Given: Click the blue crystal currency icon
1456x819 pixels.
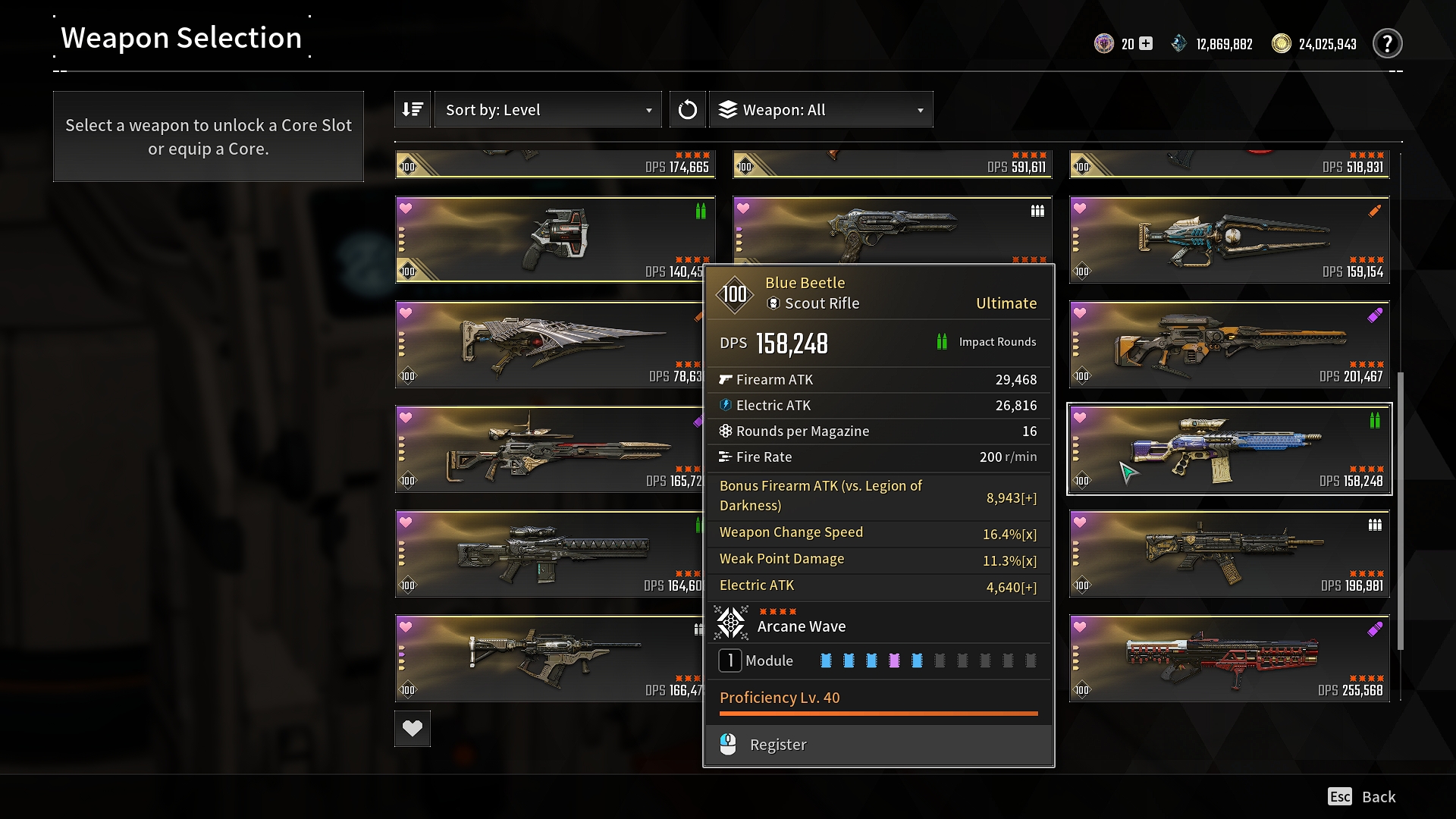Looking at the screenshot, I should [x=1178, y=44].
